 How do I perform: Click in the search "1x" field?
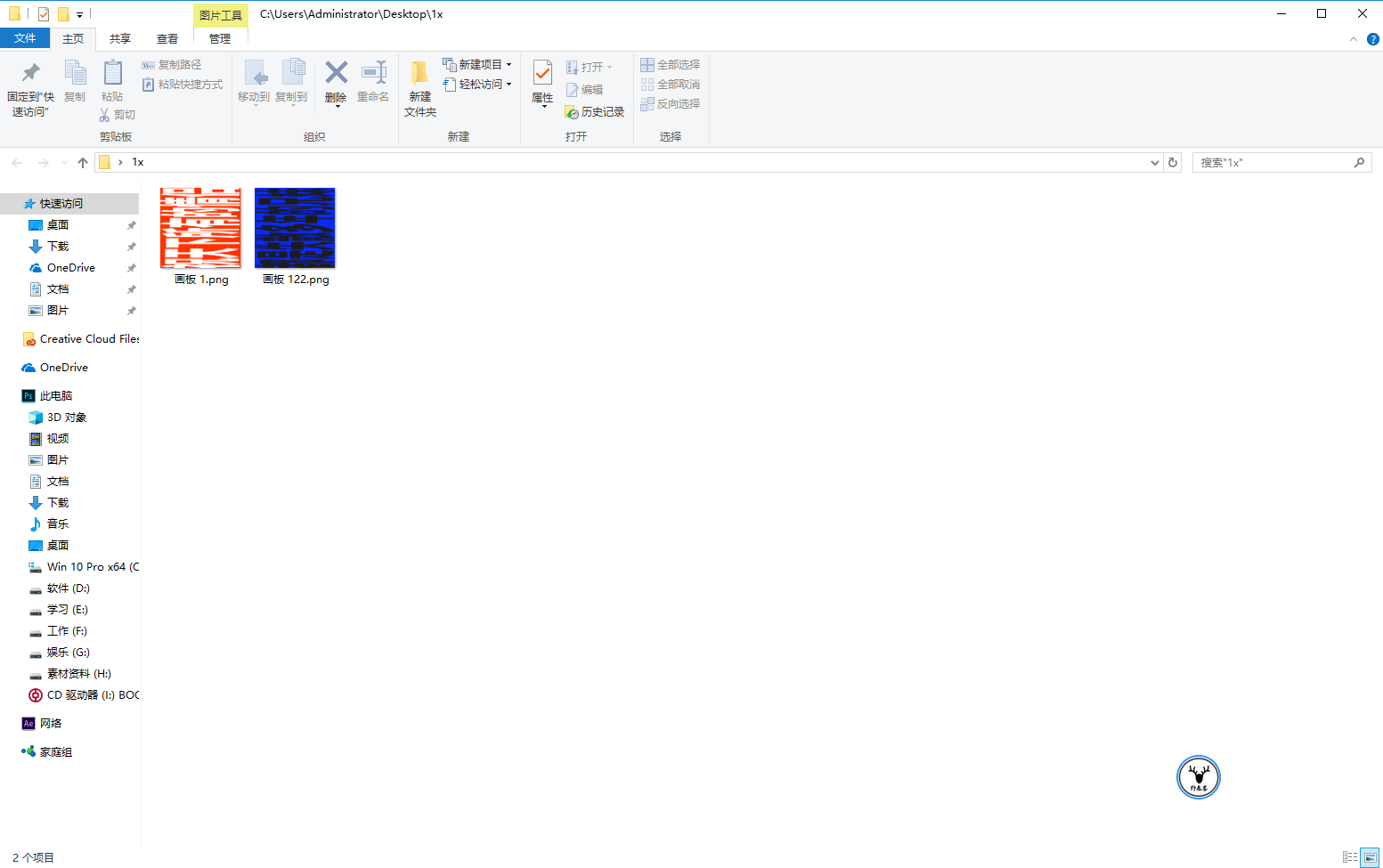pyautogui.click(x=1281, y=163)
